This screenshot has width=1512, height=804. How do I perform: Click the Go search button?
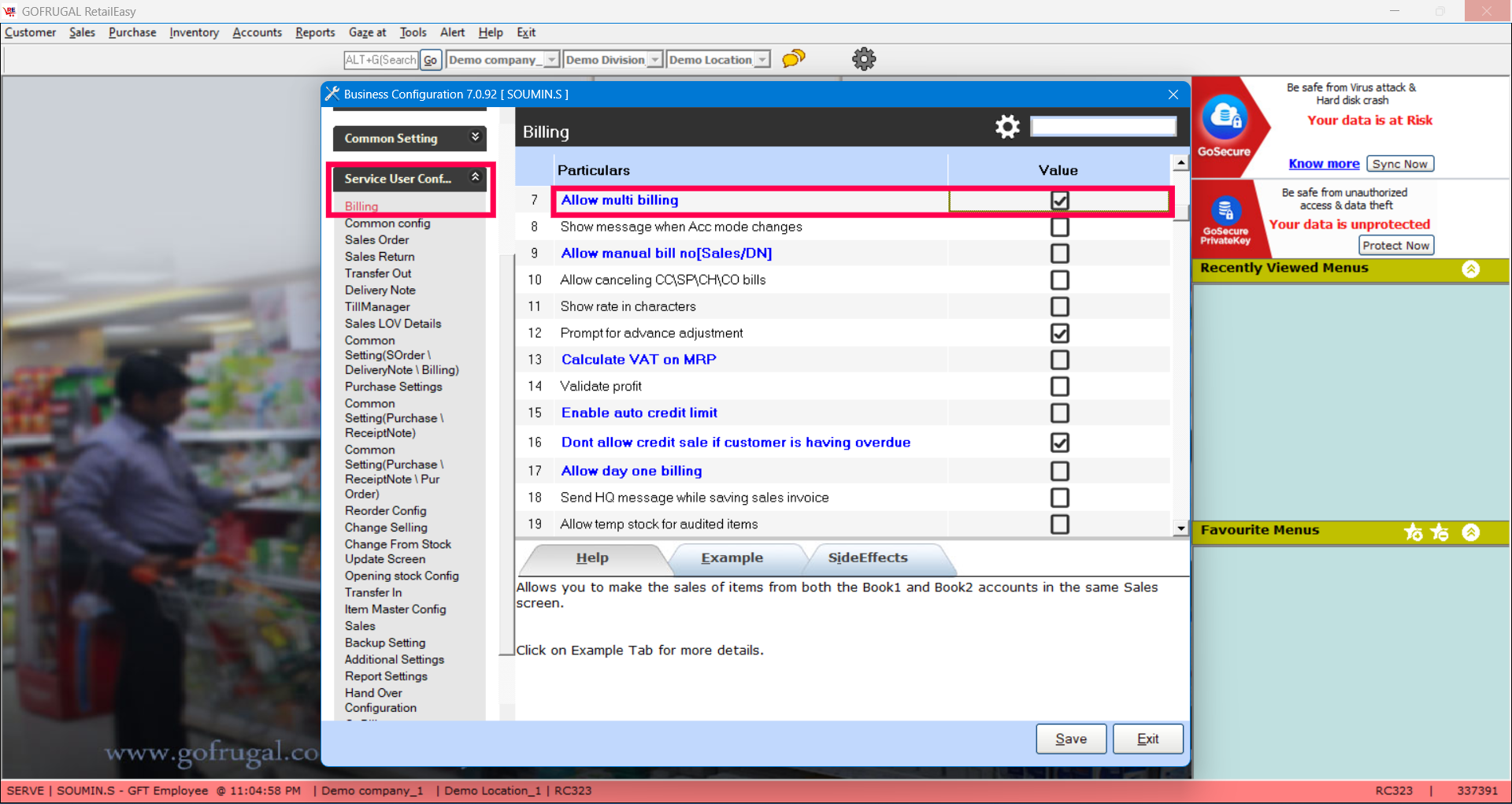coord(430,60)
